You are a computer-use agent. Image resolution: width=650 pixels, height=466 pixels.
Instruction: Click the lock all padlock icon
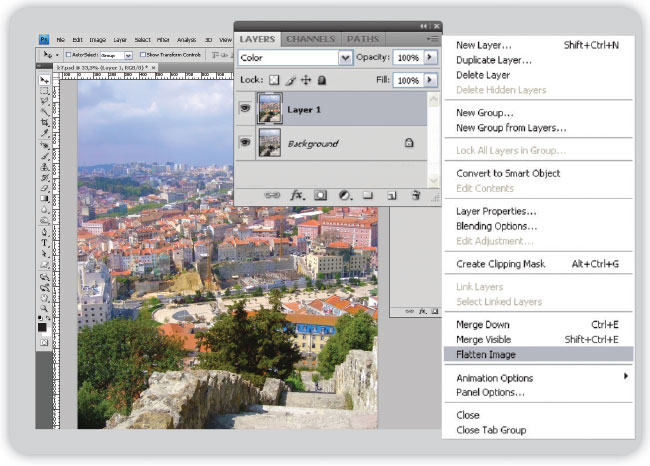pos(321,79)
